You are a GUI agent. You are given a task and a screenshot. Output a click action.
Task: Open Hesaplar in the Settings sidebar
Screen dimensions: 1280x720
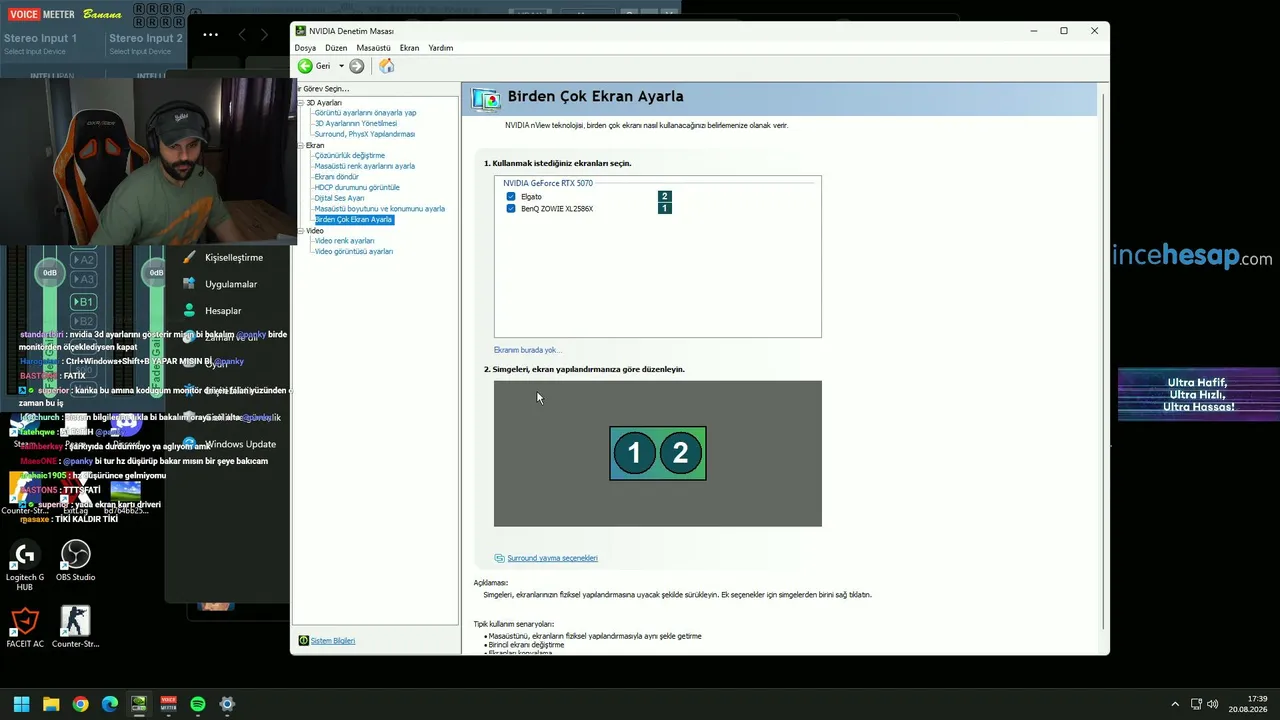(223, 311)
